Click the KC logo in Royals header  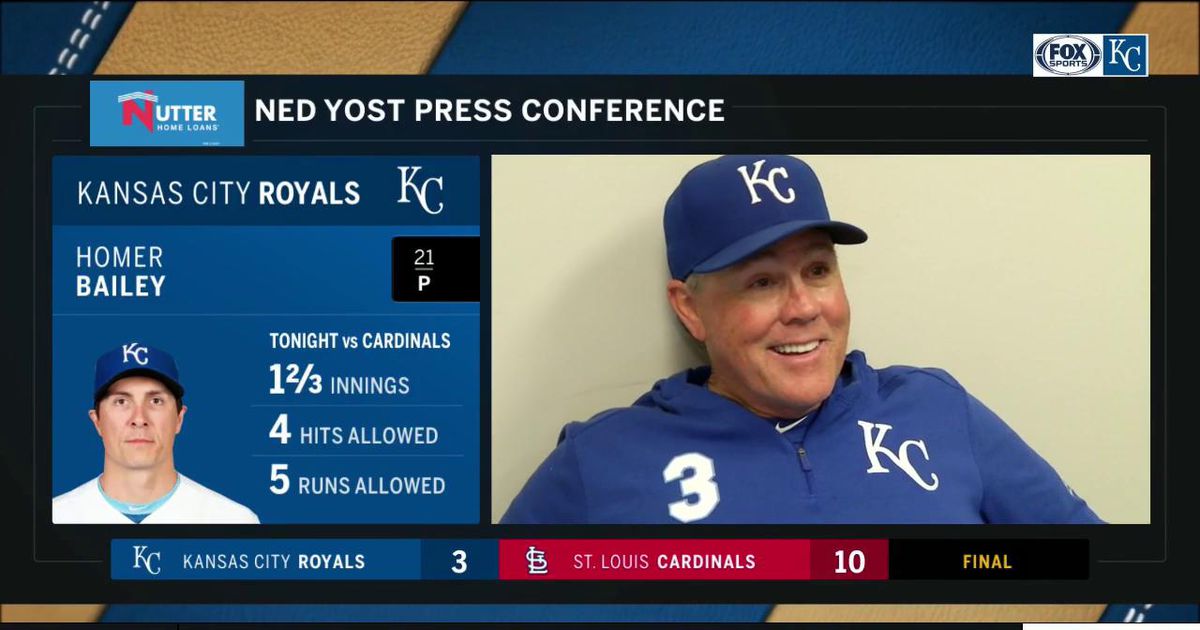(x=420, y=190)
